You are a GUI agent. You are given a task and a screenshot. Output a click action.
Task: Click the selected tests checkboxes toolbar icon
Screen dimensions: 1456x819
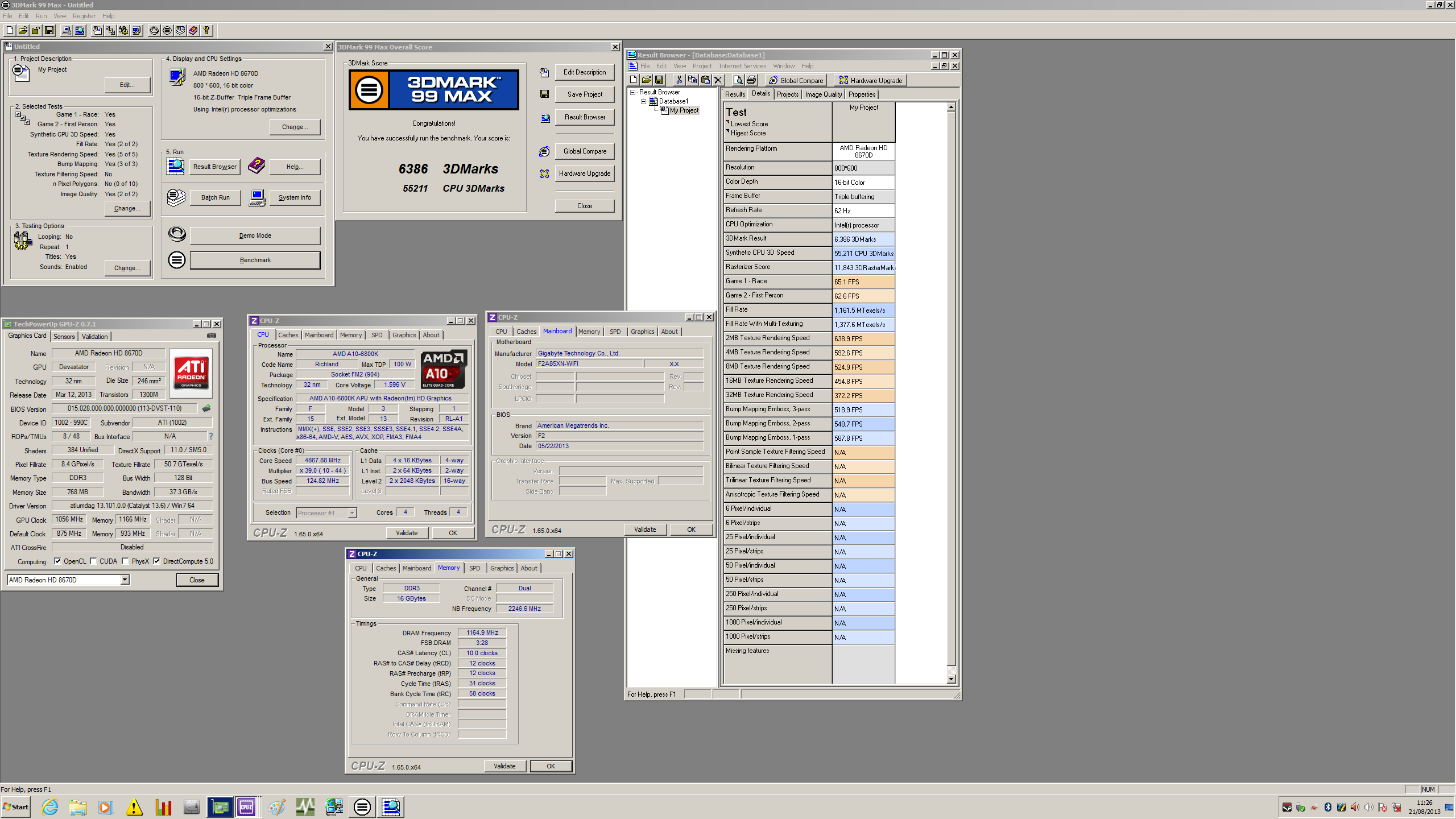coord(110,30)
